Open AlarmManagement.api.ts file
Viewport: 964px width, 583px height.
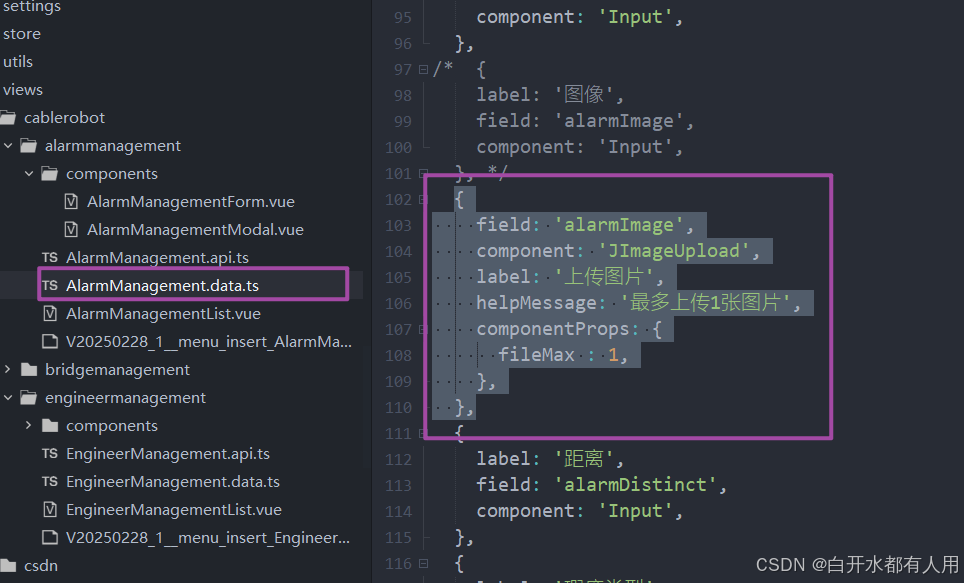click(157, 258)
